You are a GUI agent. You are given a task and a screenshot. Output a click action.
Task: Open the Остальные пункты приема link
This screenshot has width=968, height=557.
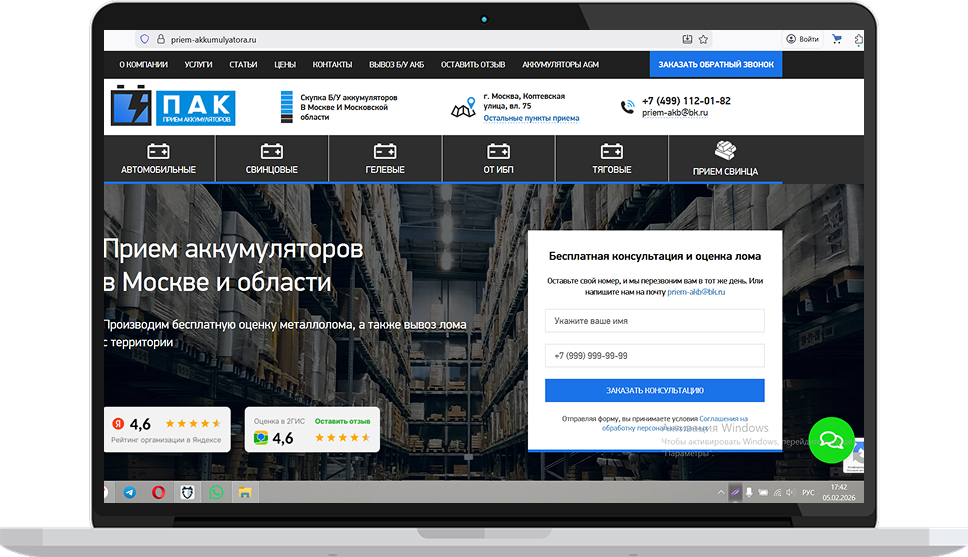531,118
